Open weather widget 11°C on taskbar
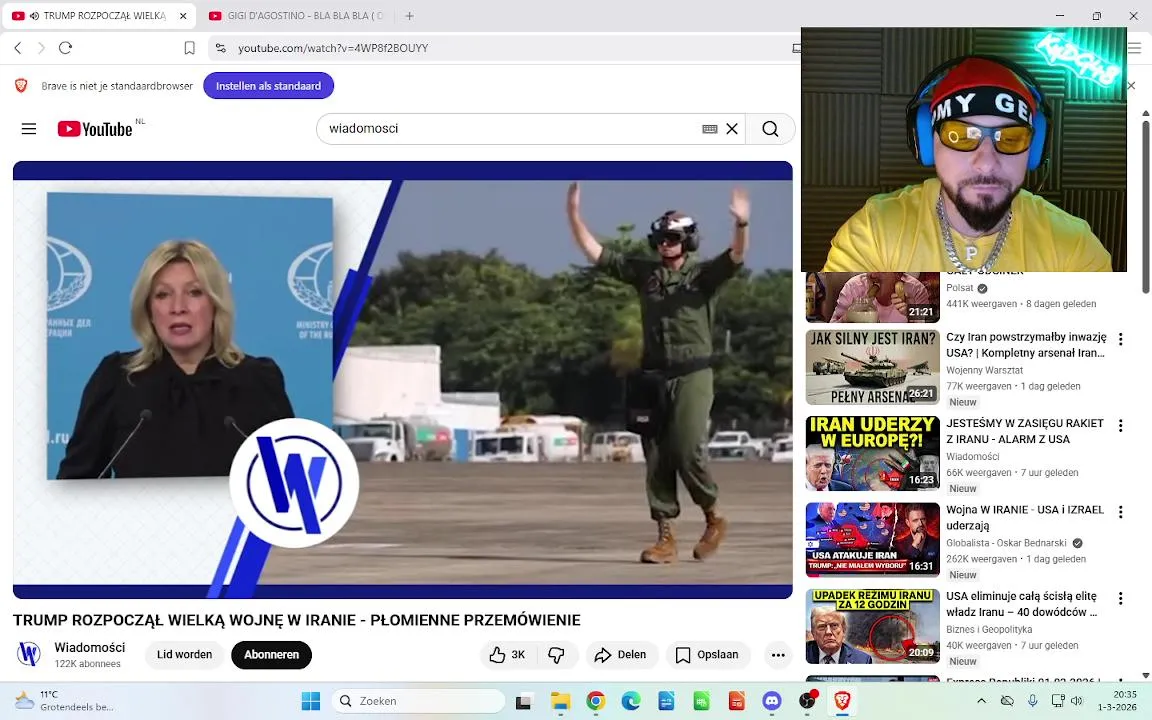This screenshot has width=1152, height=720. tap(65, 701)
